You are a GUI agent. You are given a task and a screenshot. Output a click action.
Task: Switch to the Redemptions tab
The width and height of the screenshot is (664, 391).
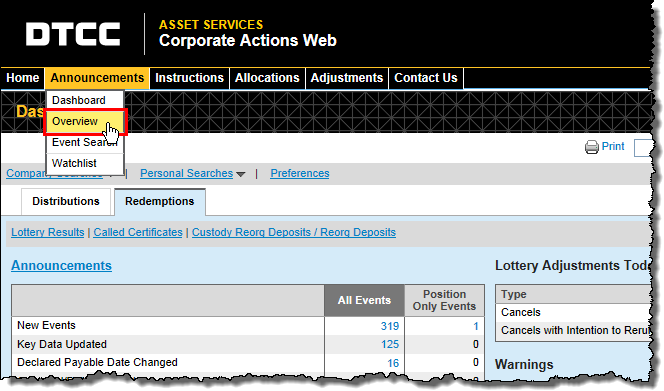(x=160, y=201)
